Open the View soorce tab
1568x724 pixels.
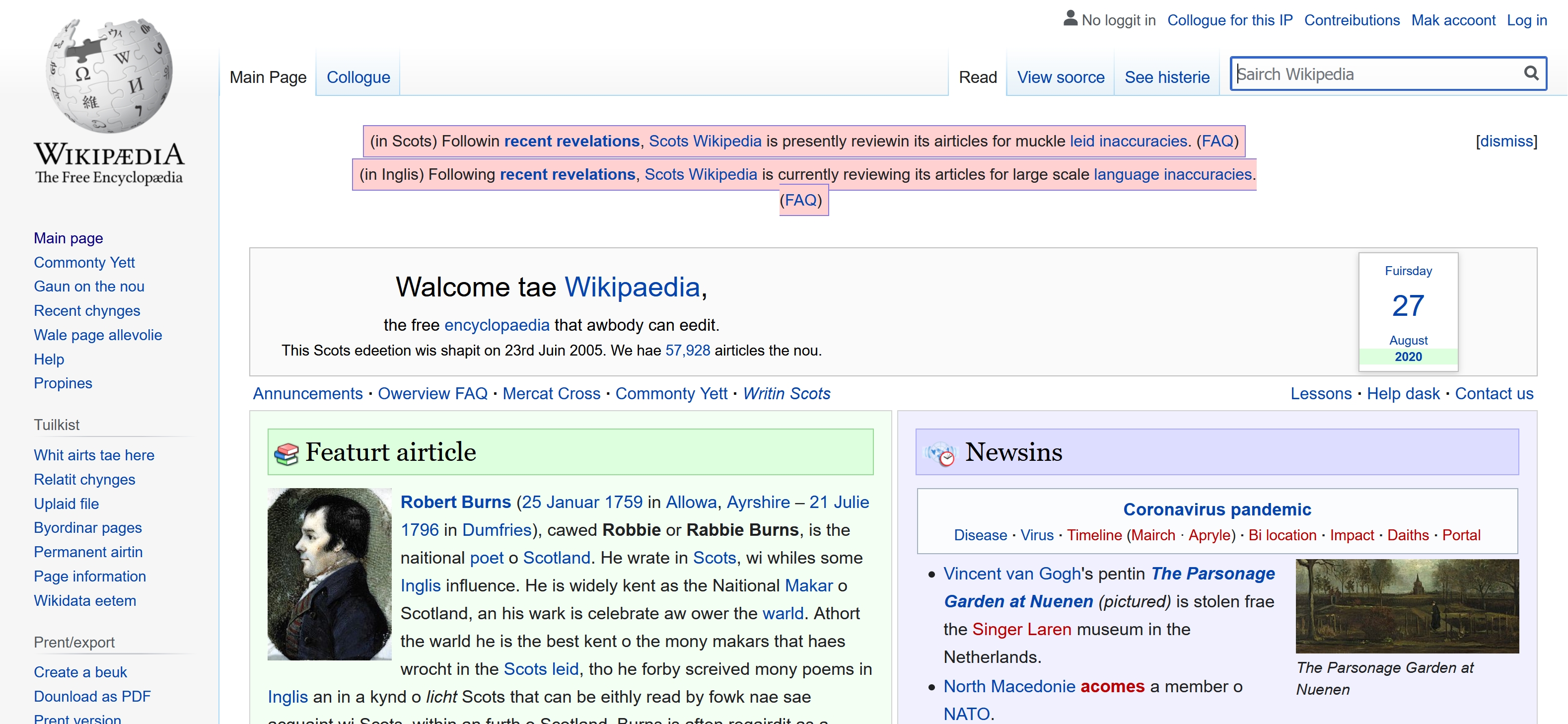coord(1061,77)
